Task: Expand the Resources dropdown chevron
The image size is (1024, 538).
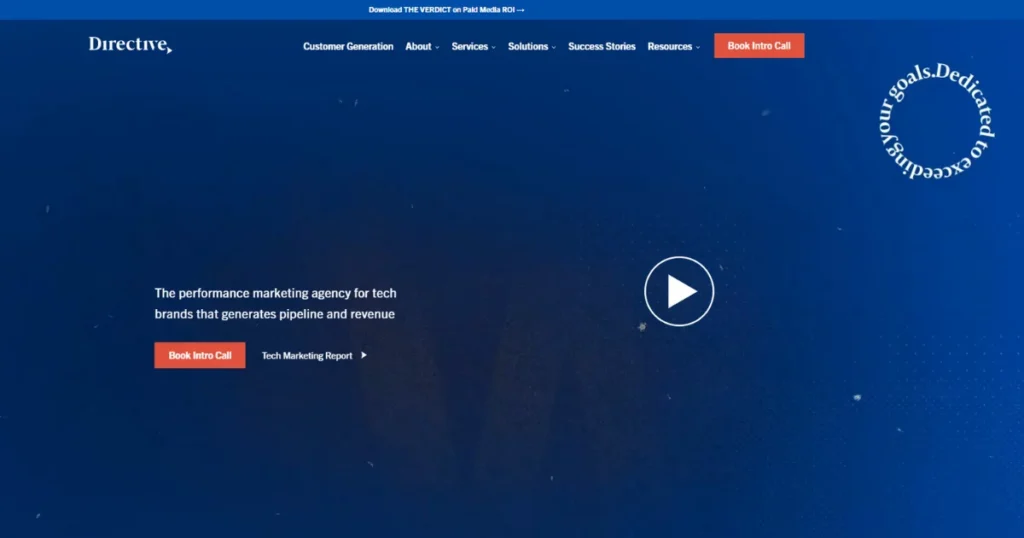Action: pyautogui.click(x=697, y=47)
